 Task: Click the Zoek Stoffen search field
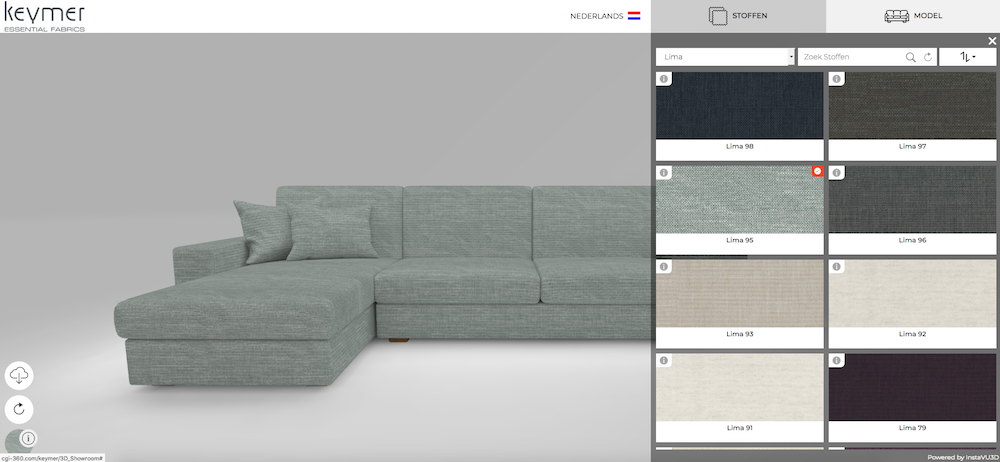click(851, 57)
